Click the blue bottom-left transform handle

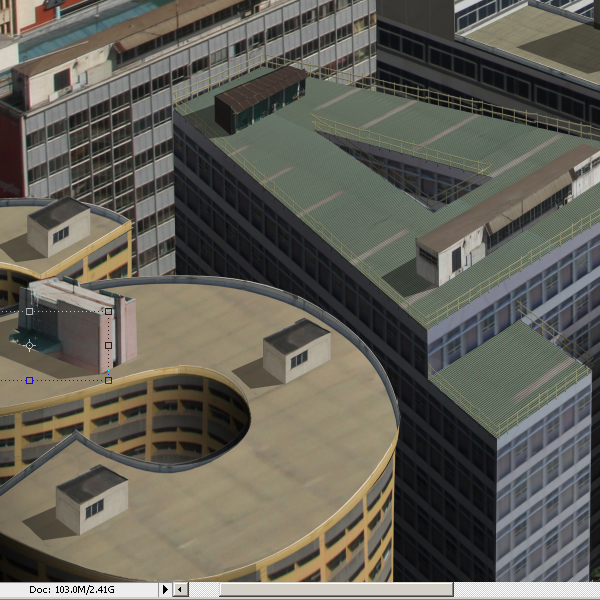(x=29, y=380)
